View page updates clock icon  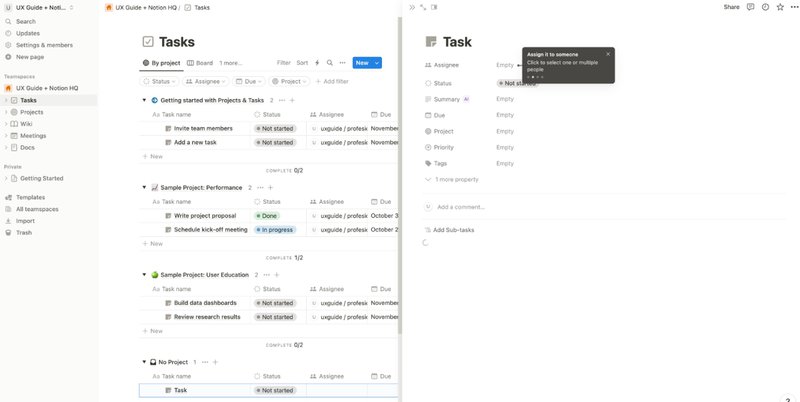pos(765,7)
